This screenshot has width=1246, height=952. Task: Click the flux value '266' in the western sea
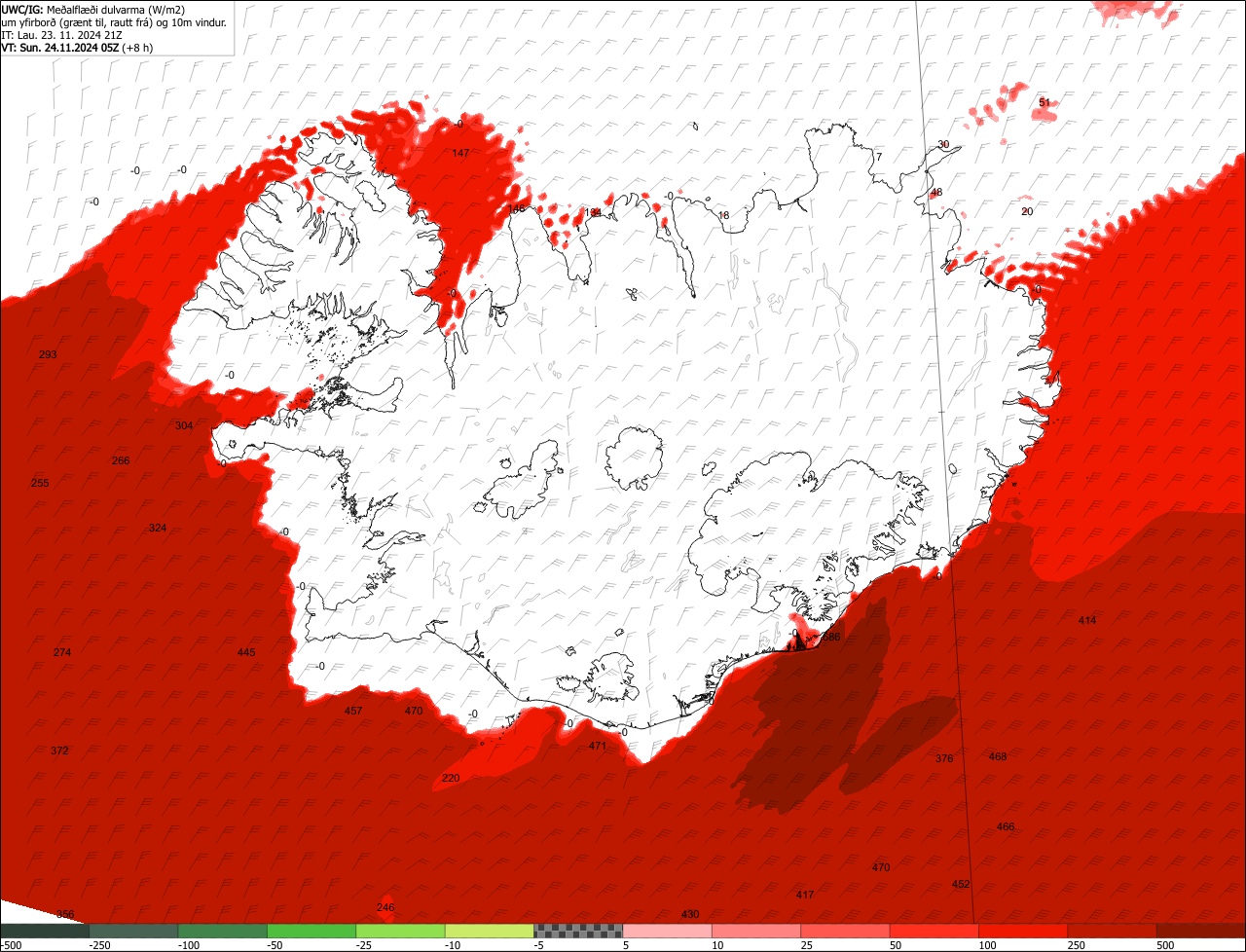point(121,460)
